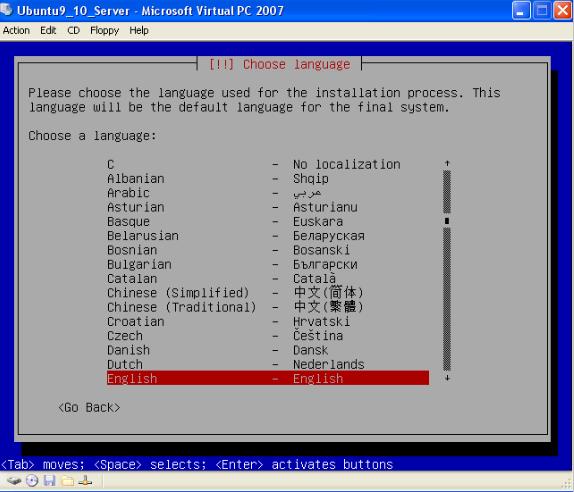Viewport: 574px width, 492px height.
Task: Select Albanian from the language list
Action: tap(268, 179)
